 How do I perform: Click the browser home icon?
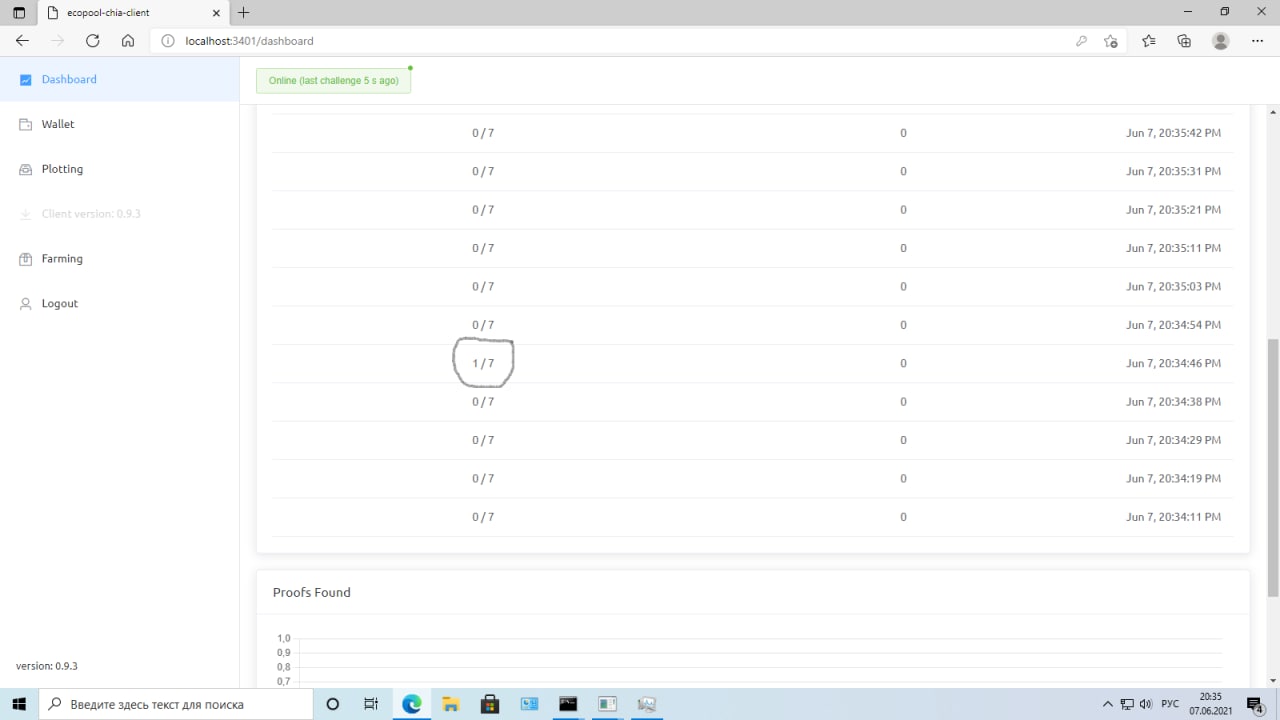[128, 41]
